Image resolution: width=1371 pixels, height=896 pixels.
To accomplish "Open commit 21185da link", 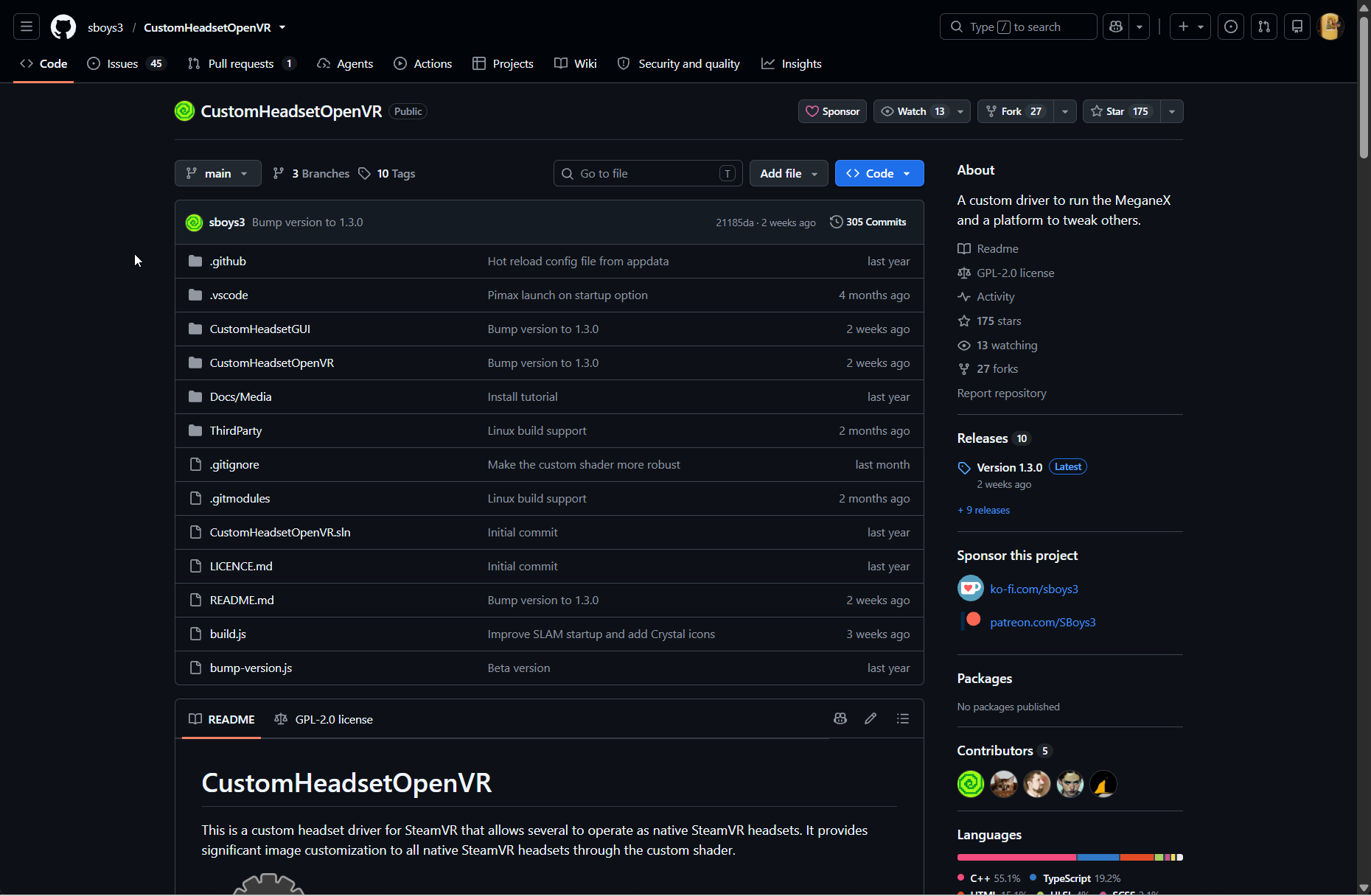I will [x=735, y=223].
